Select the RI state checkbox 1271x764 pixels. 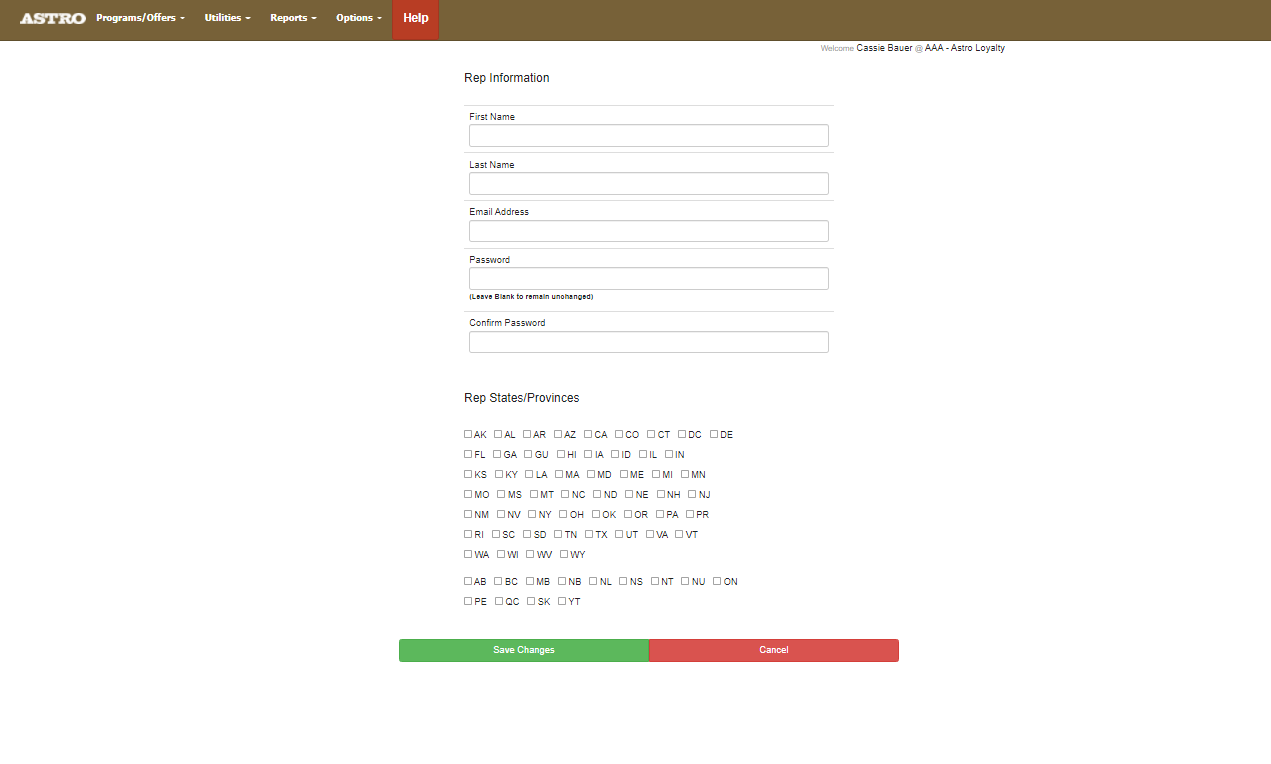pyautogui.click(x=468, y=534)
